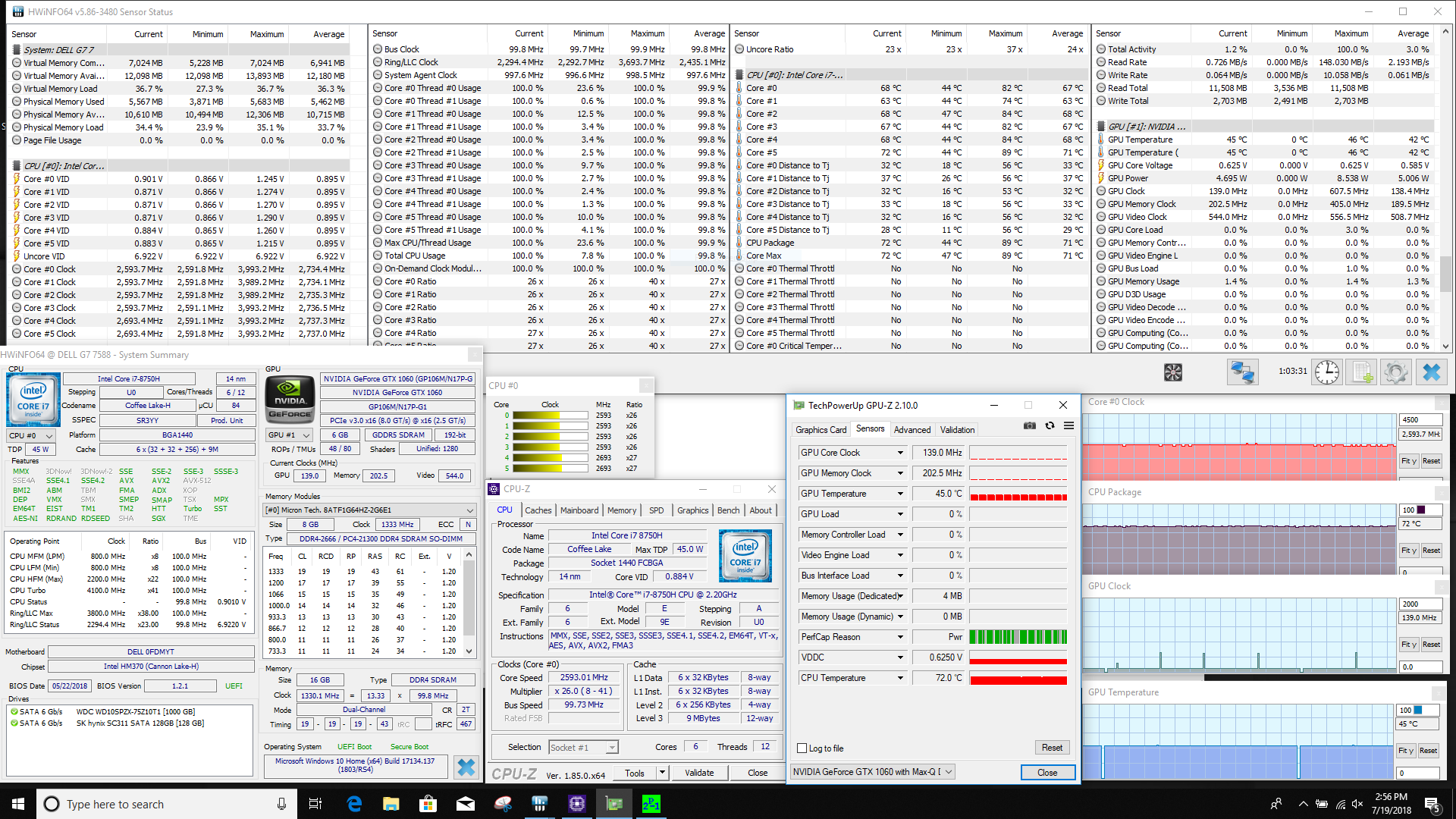This screenshot has height=819, width=1456.
Task: Select the CPU Package temperature sensor row
Action: [909, 243]
